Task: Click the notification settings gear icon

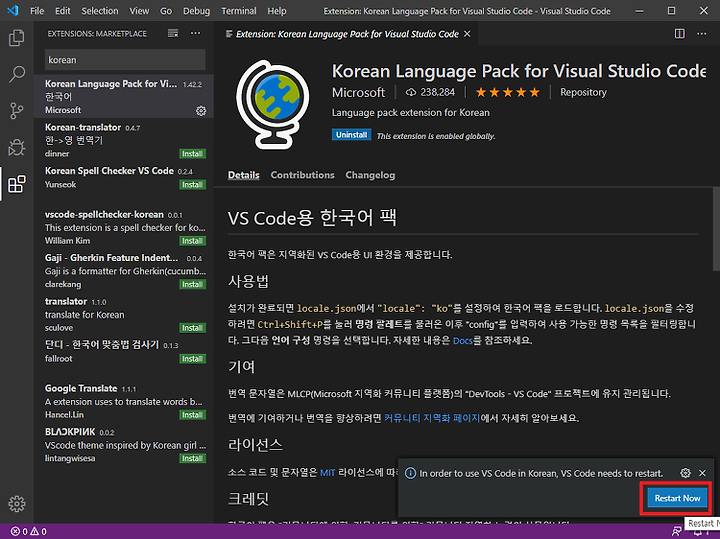Action: (x=685, y=473)
